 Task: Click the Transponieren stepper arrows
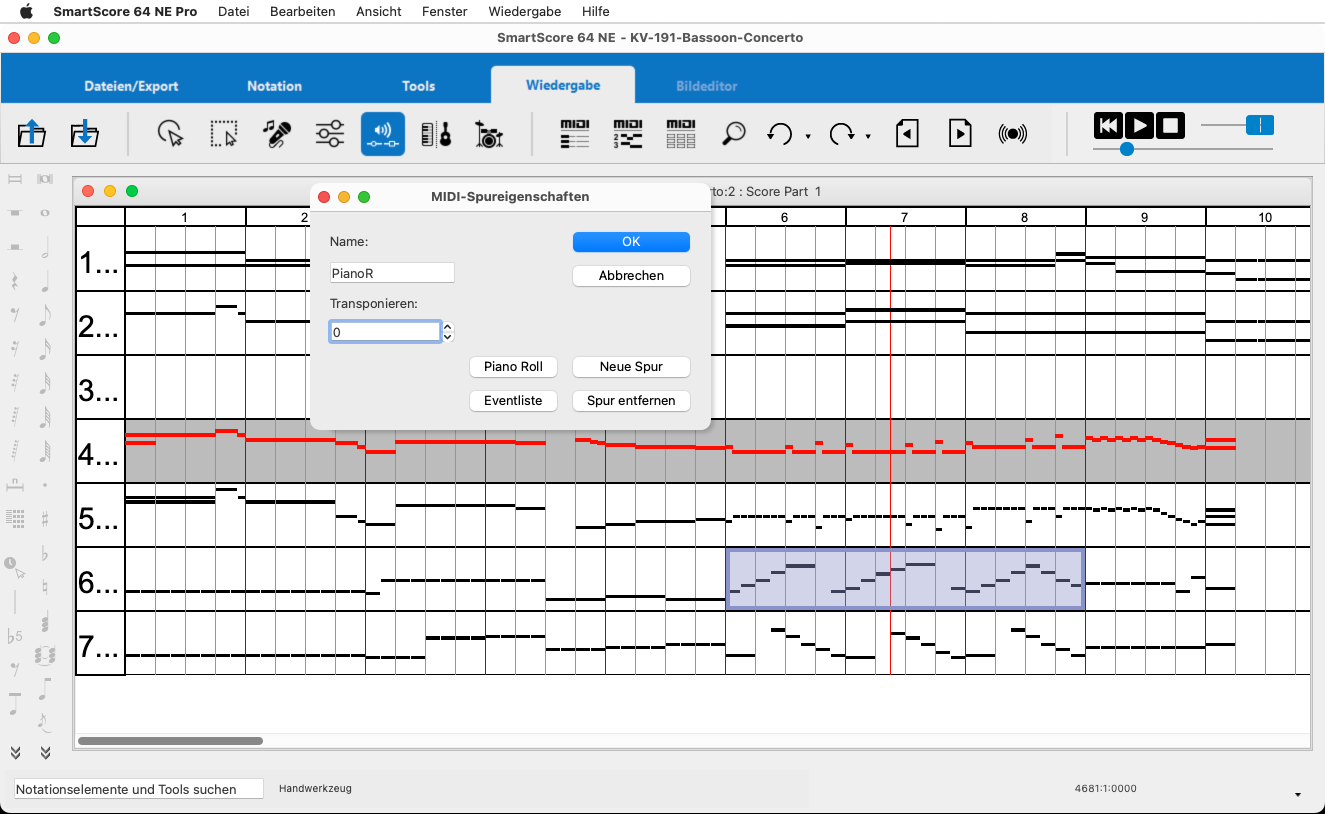pyautogui.click(x=448, y=331)
